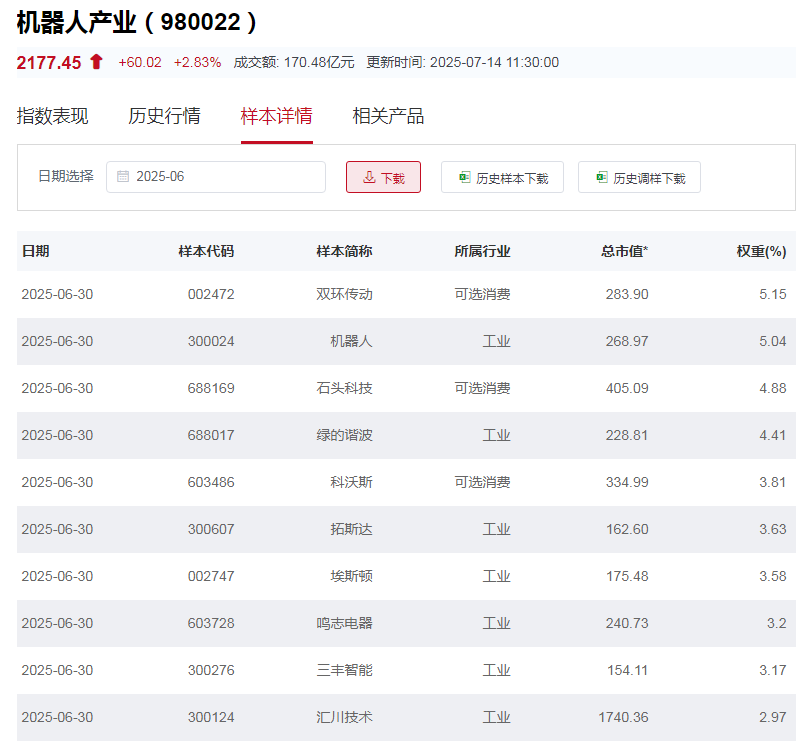Image resolution: width=804 pixels, height=747 pixels.
Task: Click sample code 603486
Action: (211, 482)
